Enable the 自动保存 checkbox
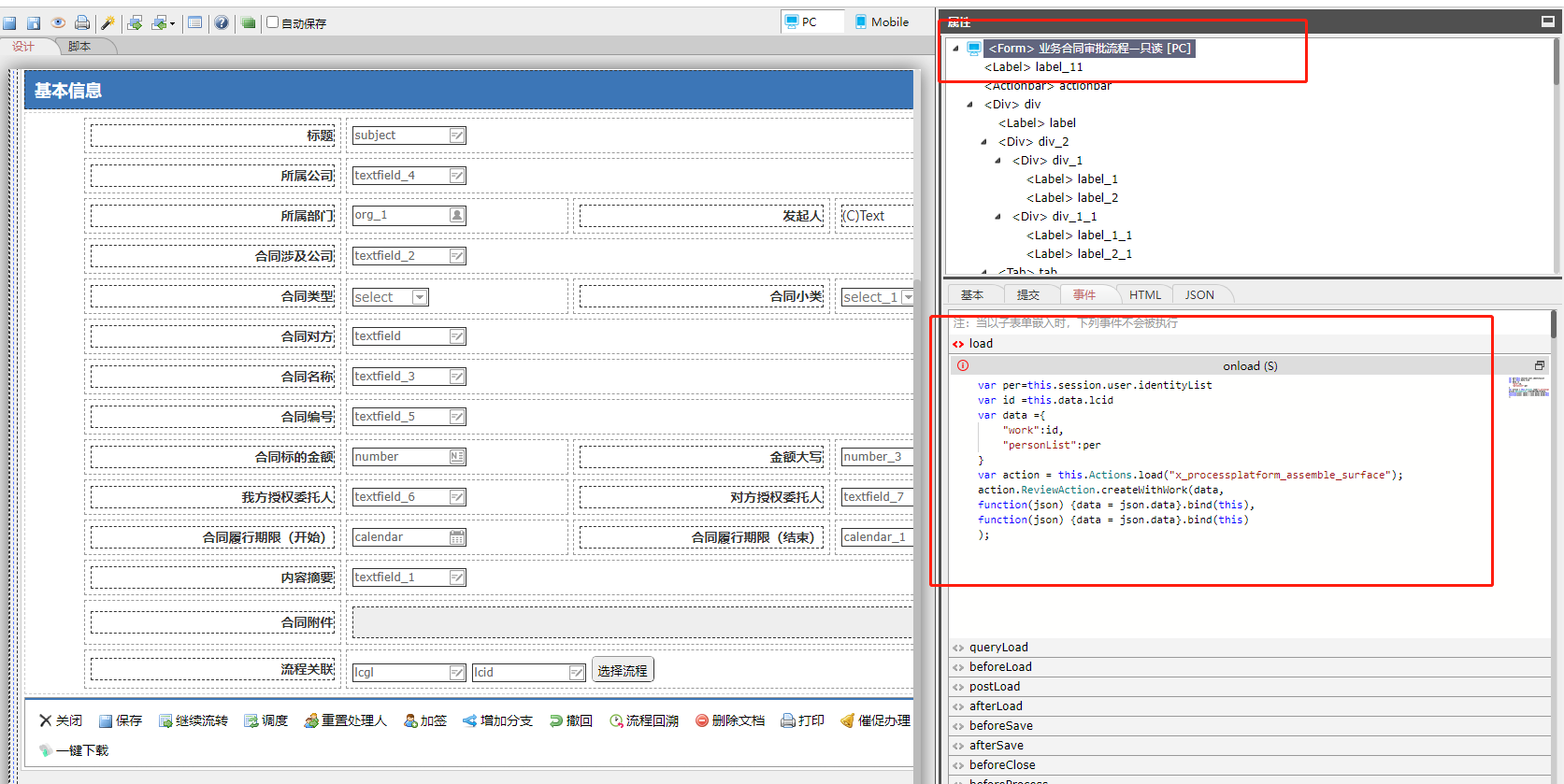Screen dimensions: 1564x784 click(x=273, y=22)
